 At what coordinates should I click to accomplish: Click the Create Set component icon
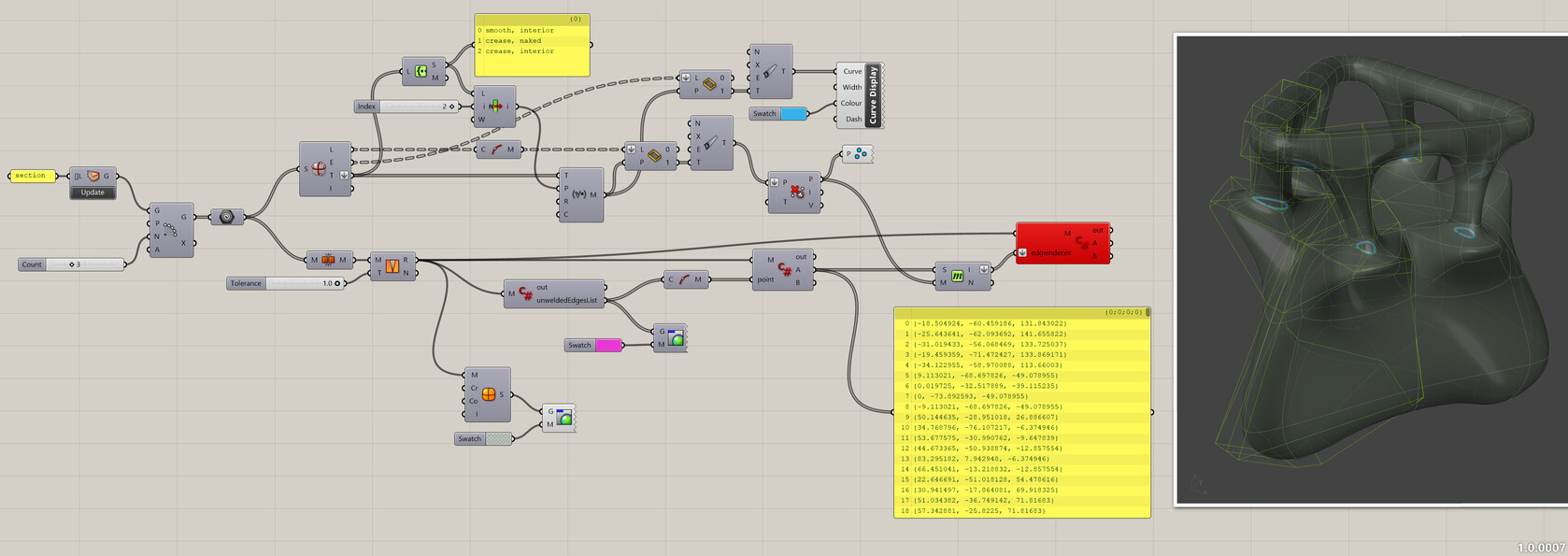421,71
